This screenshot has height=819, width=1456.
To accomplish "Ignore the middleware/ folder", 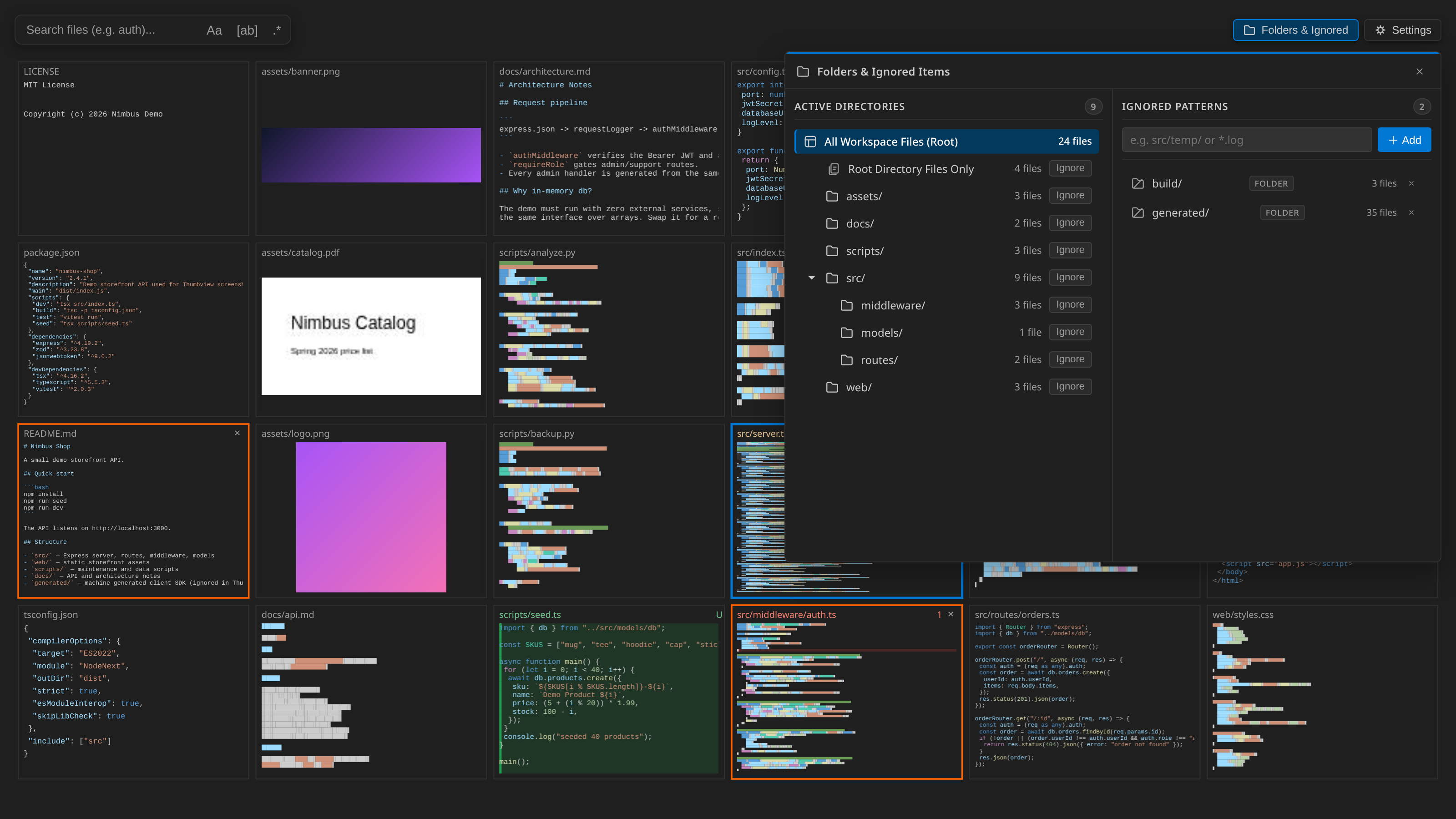I will pyautogui.click(x=1070, y=305).
